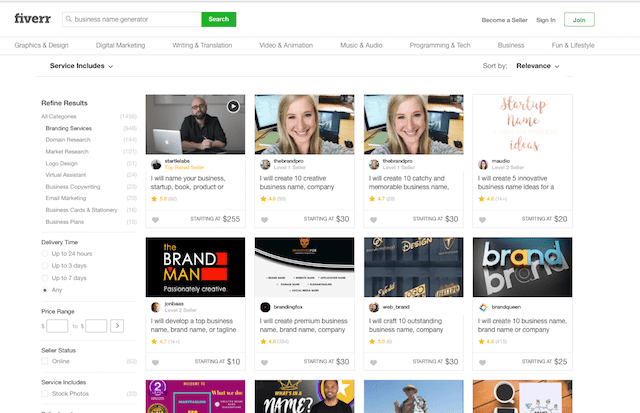Apply price range arrow button
The width and height of the screenshot is (640, 413).
point(117,326)
